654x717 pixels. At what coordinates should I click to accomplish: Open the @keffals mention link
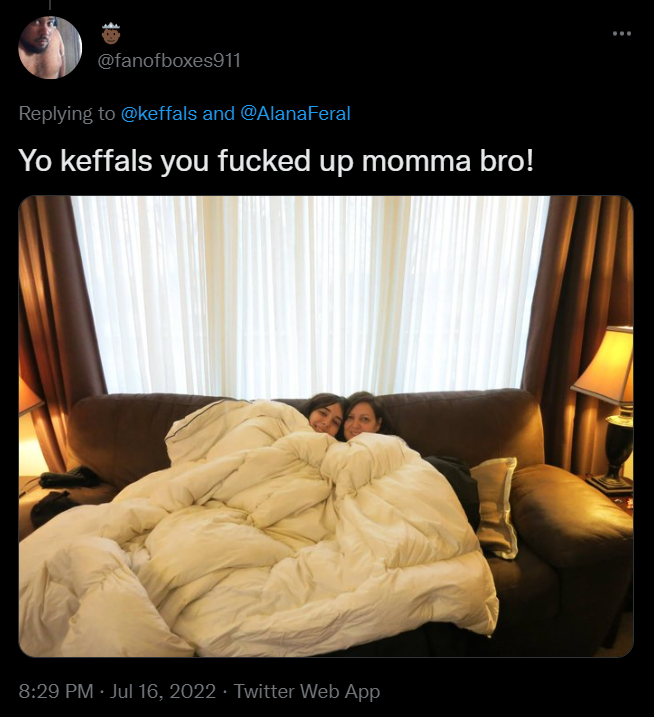[159, 113]
